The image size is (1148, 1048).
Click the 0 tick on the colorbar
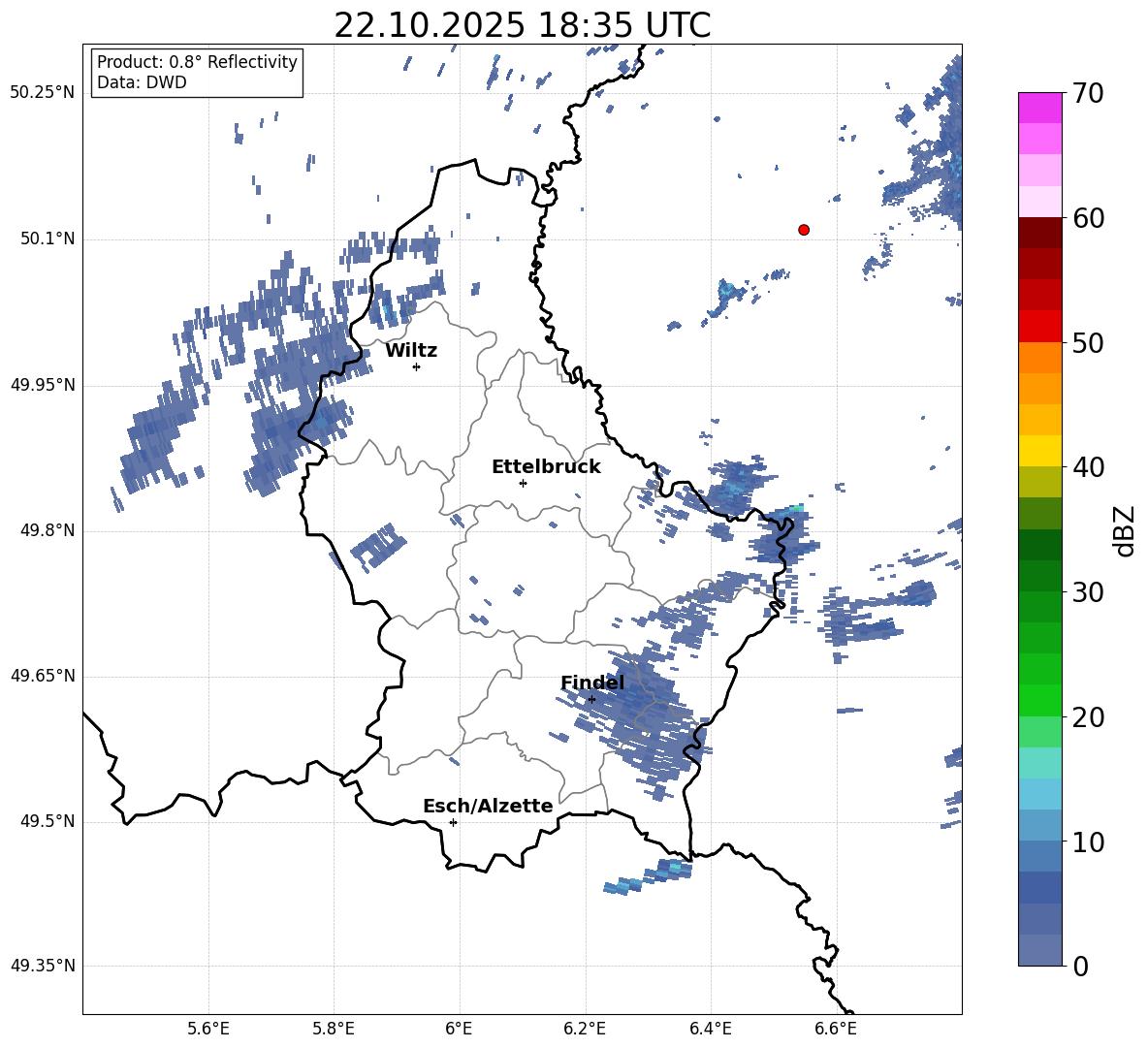pyautogui.click(x=1080, y=966)
